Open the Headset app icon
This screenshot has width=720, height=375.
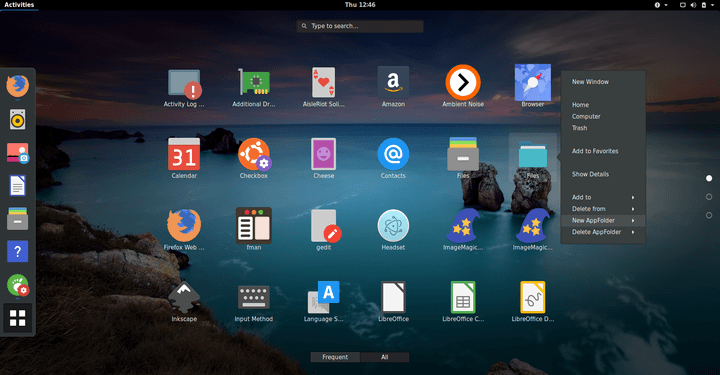(x=393, y=225)
